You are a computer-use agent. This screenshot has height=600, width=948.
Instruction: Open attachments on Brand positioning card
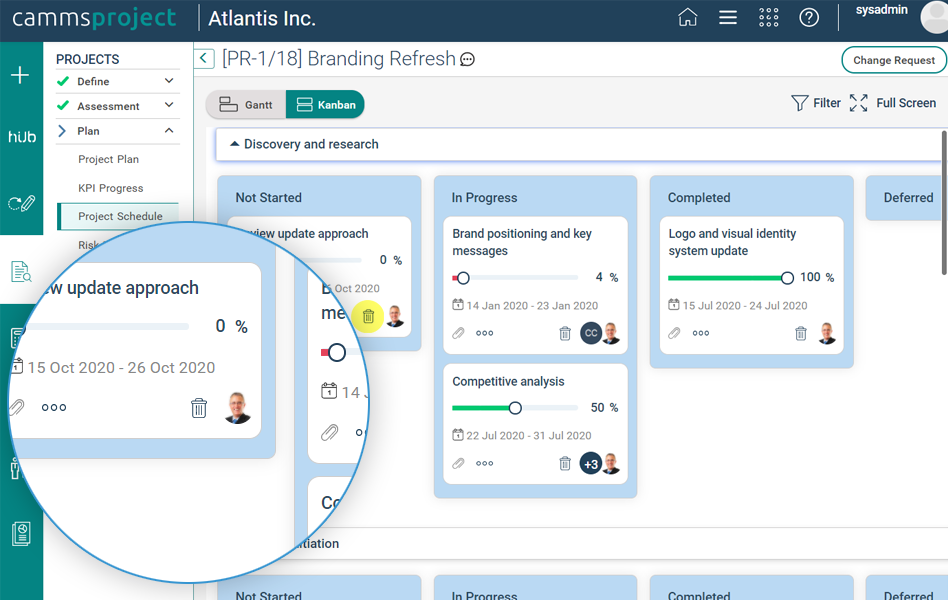459,333
